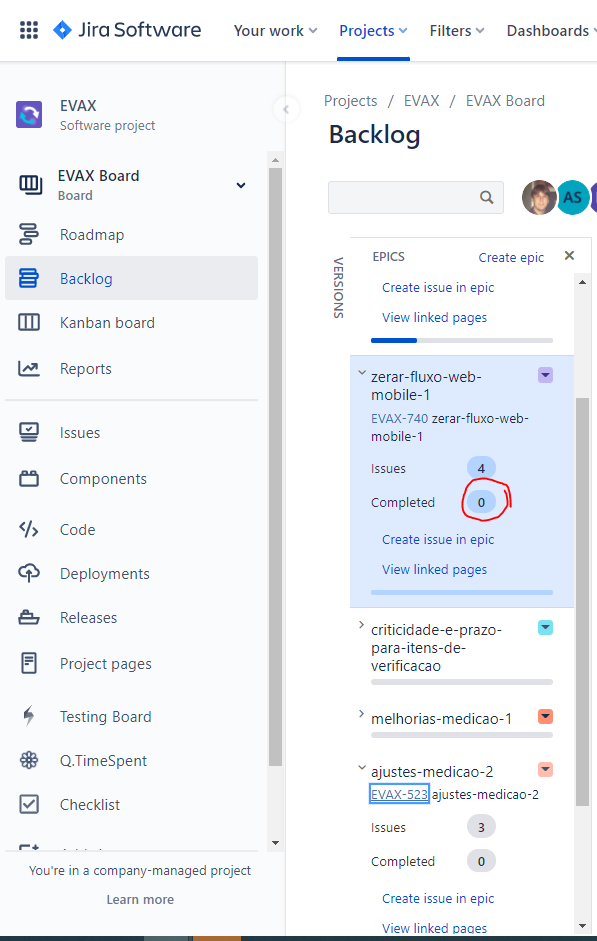The width and height of the screenshot is (597, 941).
Task: Click the EVAX project avatar icon
Action: [29, 115]
